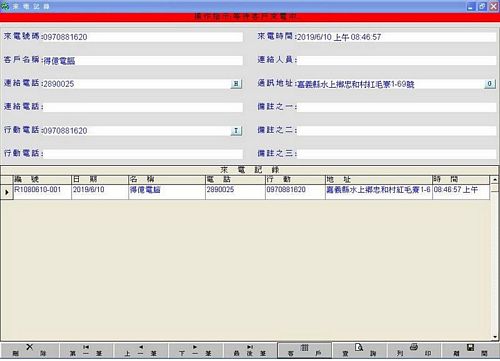Viewport: 500px width, 361px height.
Task: Click the 通訊地址 address field
Action: [x=390, y=84]
